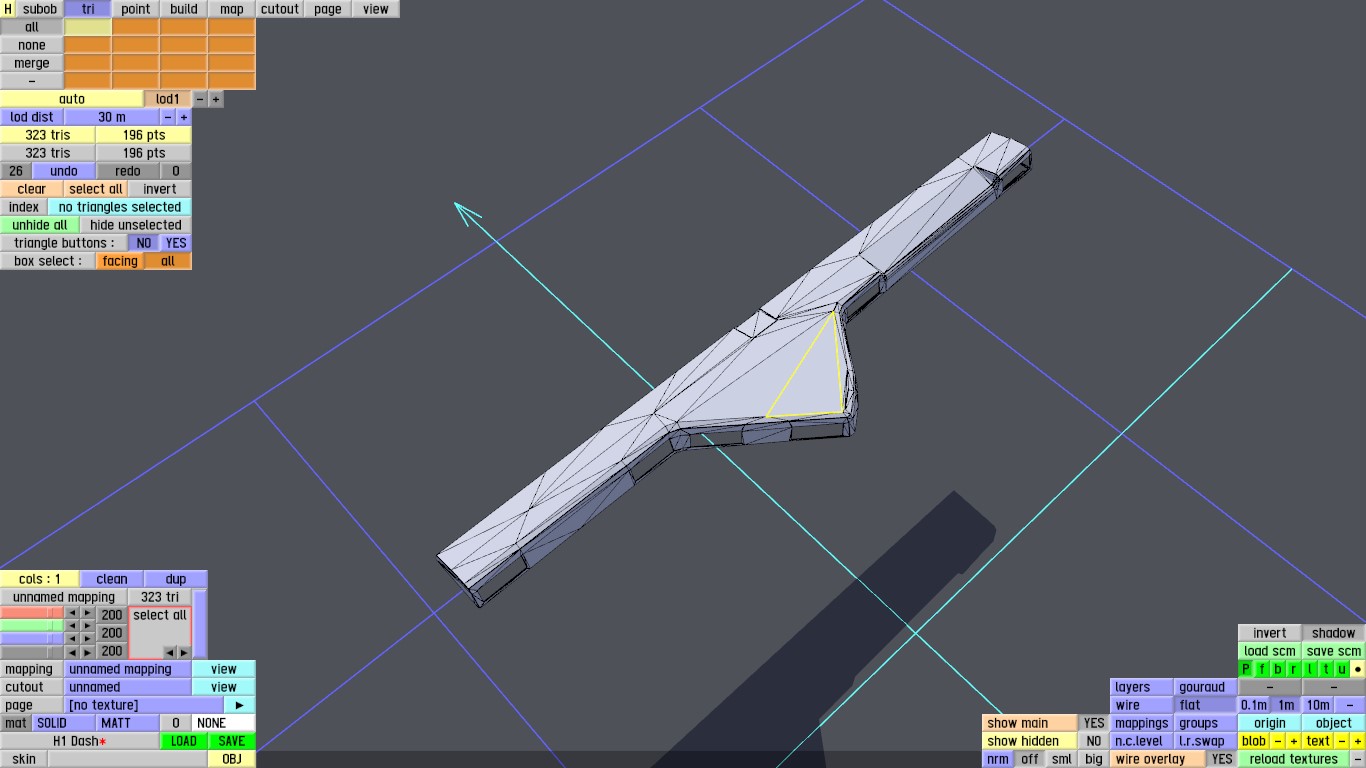This screenshot has height=768, width=1366.
Task: Click the empty skin name field
Action: 128,759
